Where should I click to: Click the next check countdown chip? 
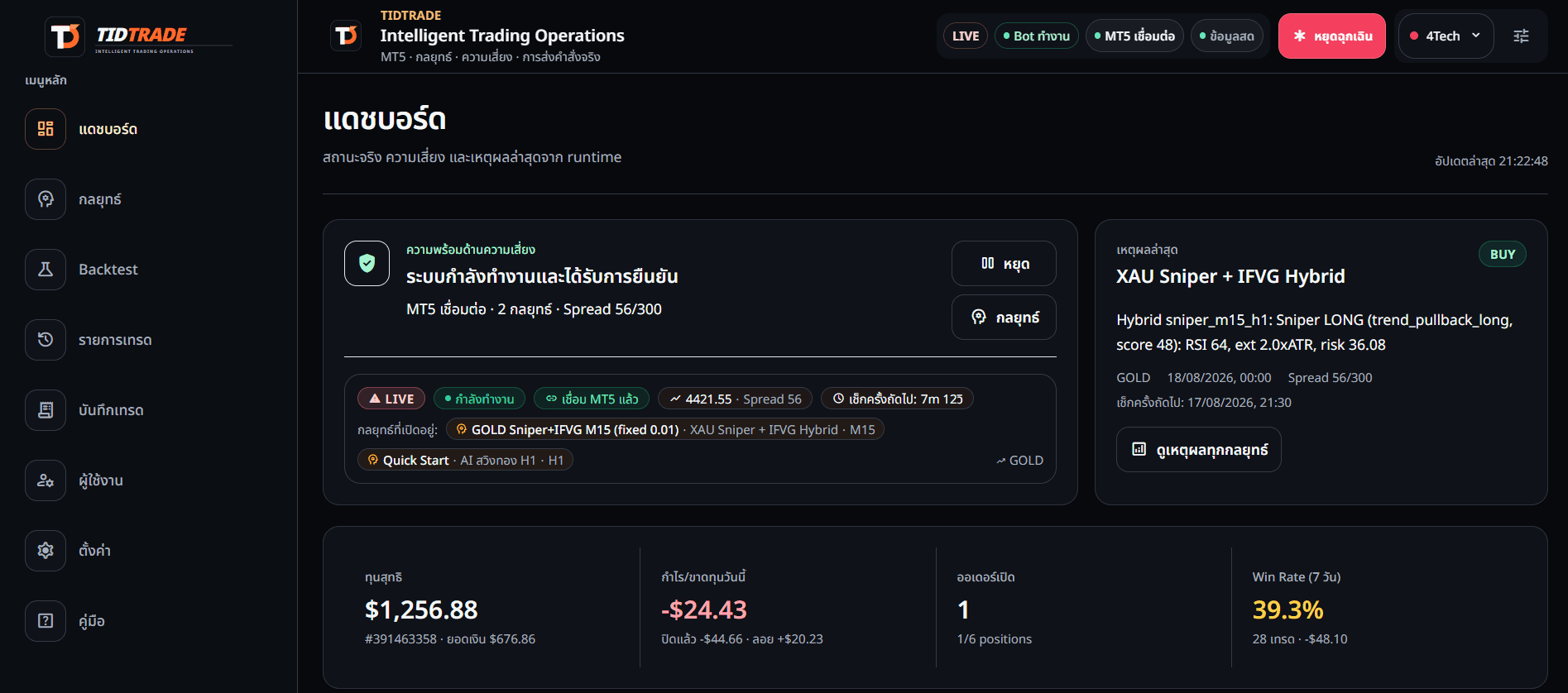click(898, 399)
